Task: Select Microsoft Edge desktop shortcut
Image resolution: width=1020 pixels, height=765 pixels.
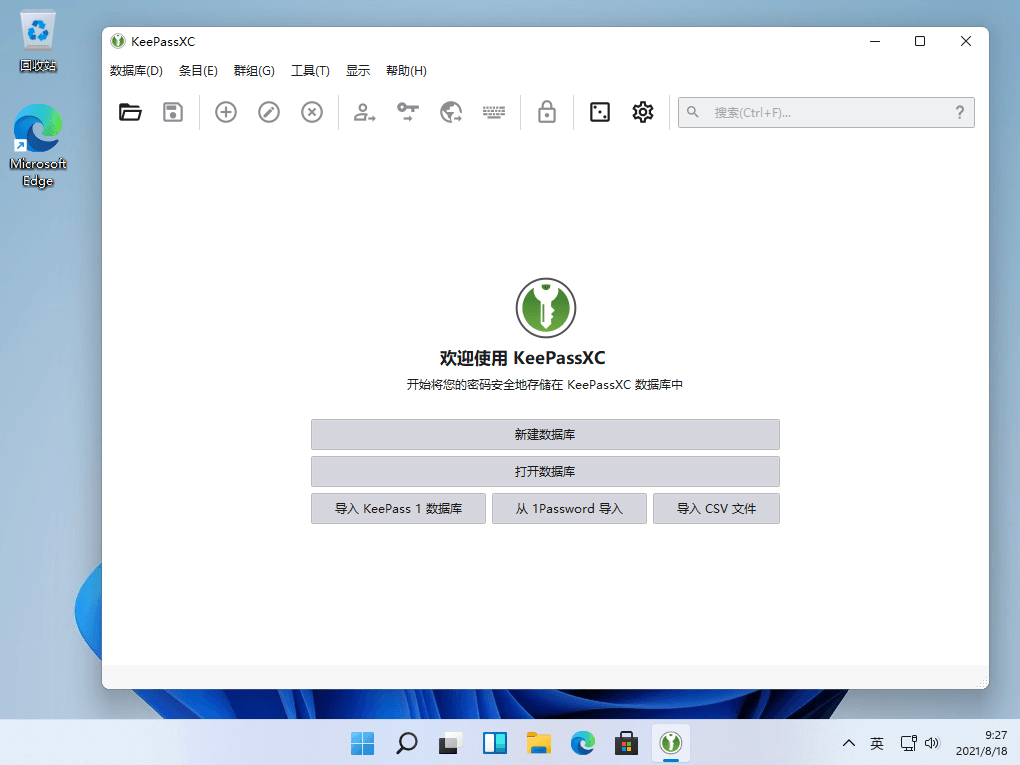Action: pyautogui.click(x=38, y=146)
